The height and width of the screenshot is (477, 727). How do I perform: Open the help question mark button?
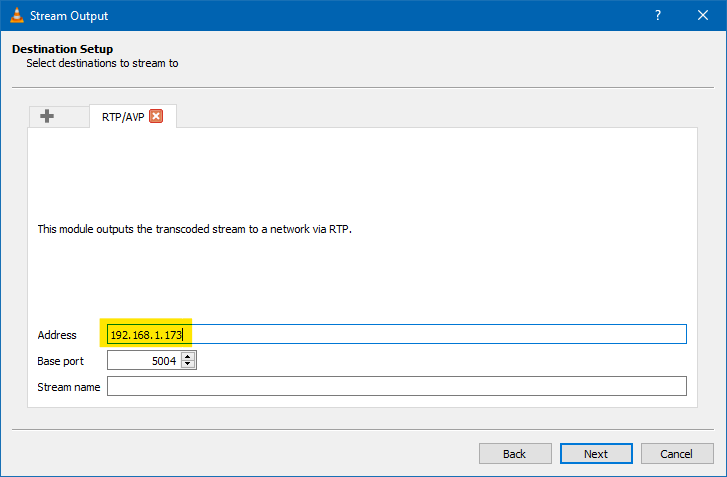tap(658, 16)
